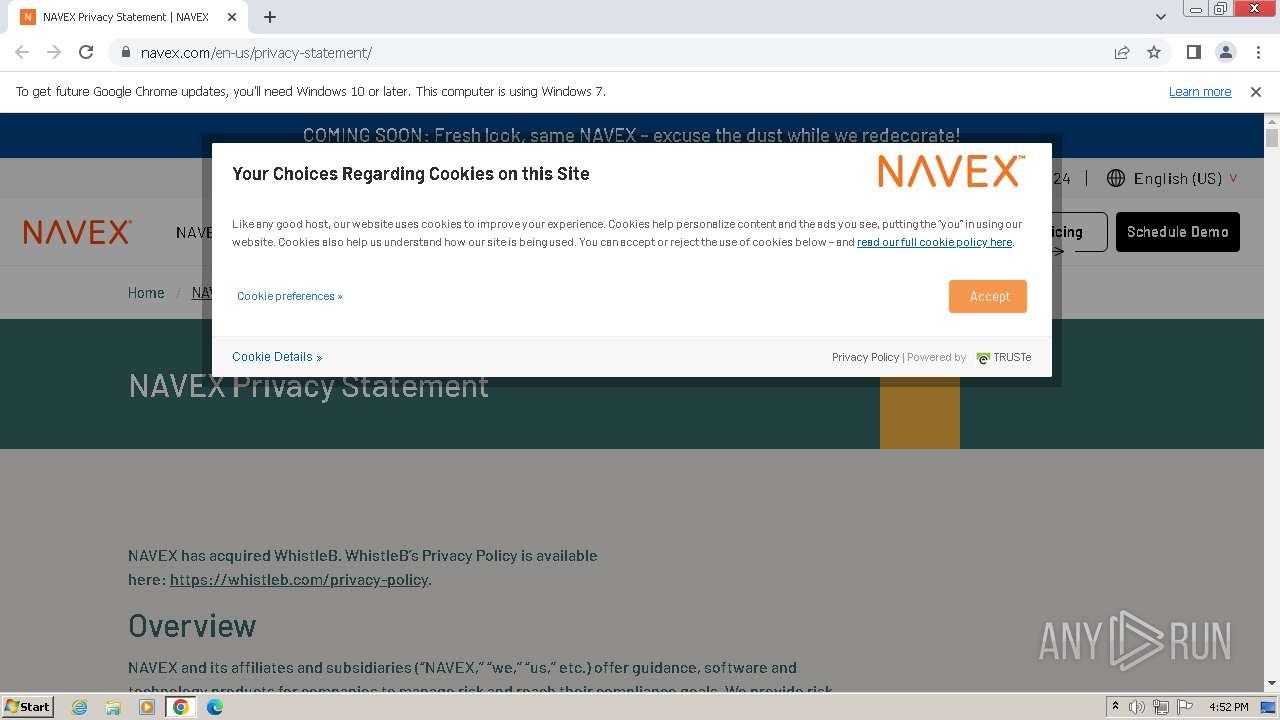
Task: Click the Chrome back arrow
Action: 22,52
